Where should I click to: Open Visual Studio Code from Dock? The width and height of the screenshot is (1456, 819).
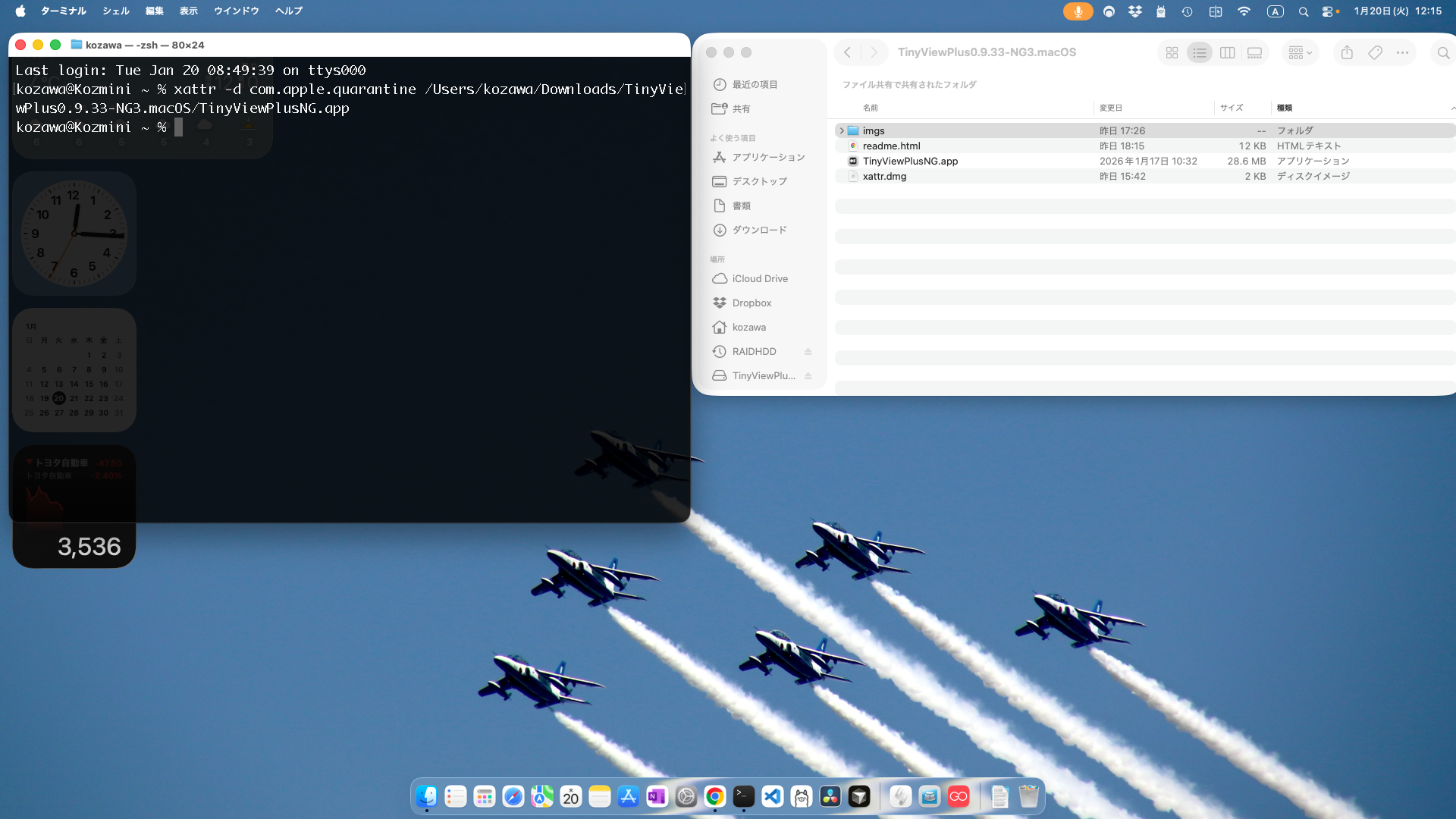(x=772, y=796)
